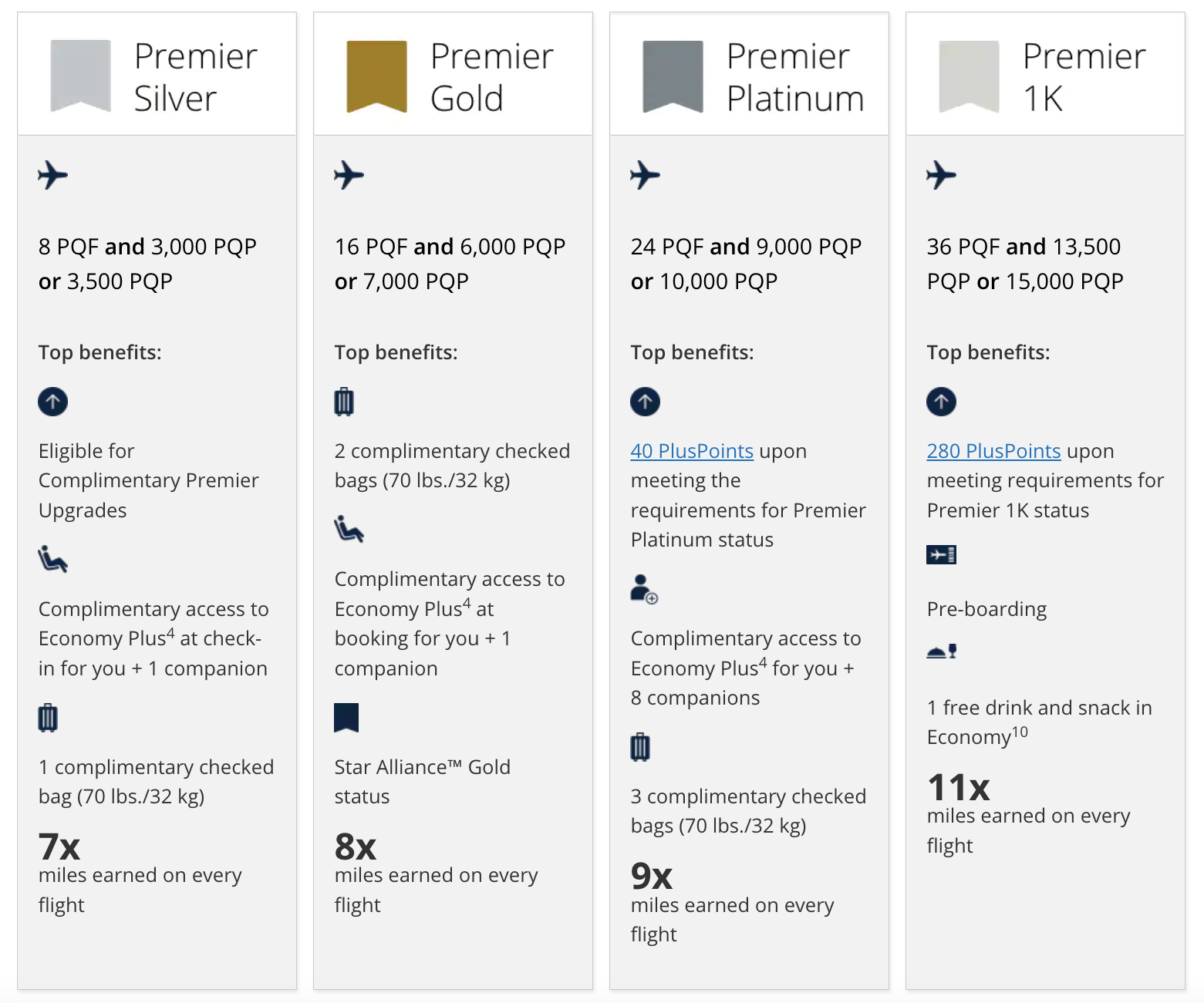This screenshot has height=1003, width=1204.
Task: Click the pre-boarding ticket icon in 1K
Action: tap(941, 554)
